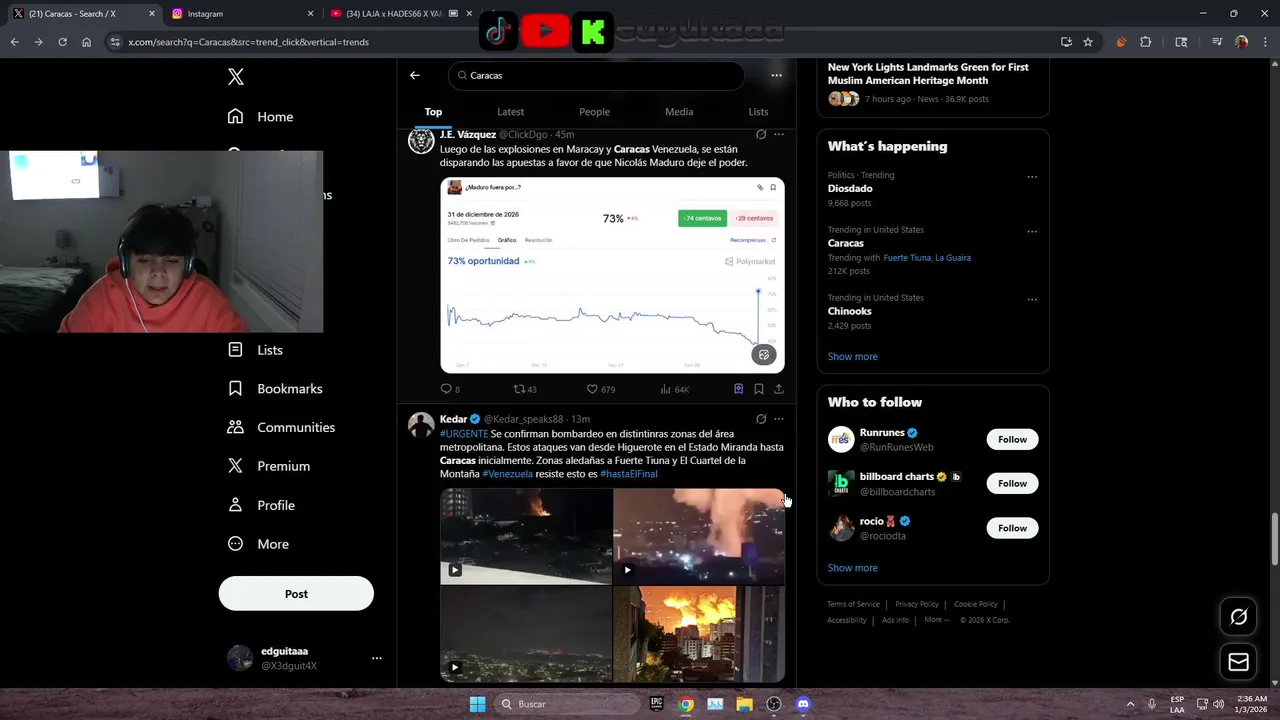Open account menu dots beside edguitaaa
This screenshot has height=720, width=1280.
(x=377, y=658)
